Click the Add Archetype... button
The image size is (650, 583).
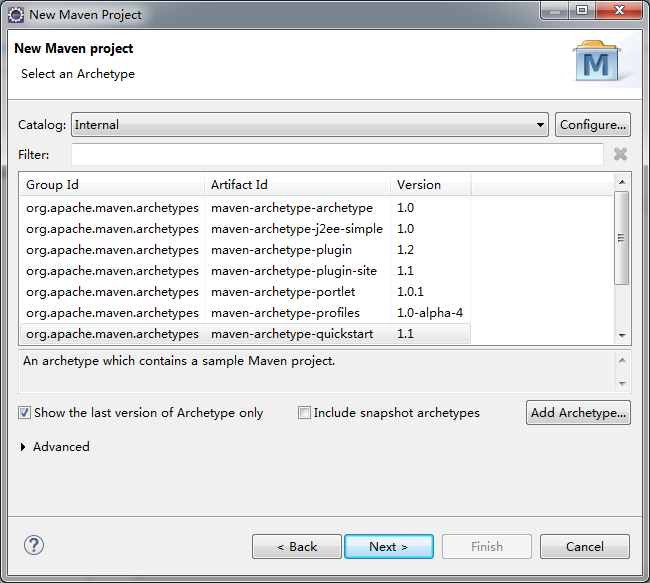tap(578, 413)
